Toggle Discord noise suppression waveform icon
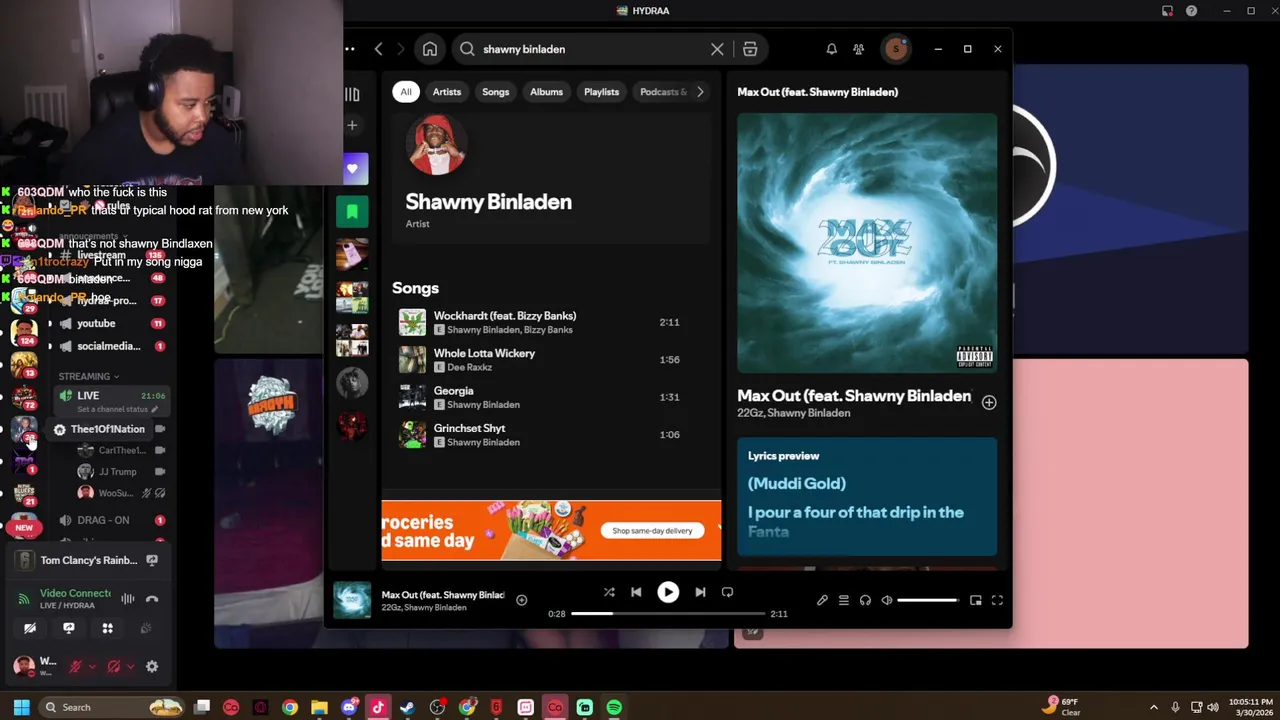 coord(128,599)
